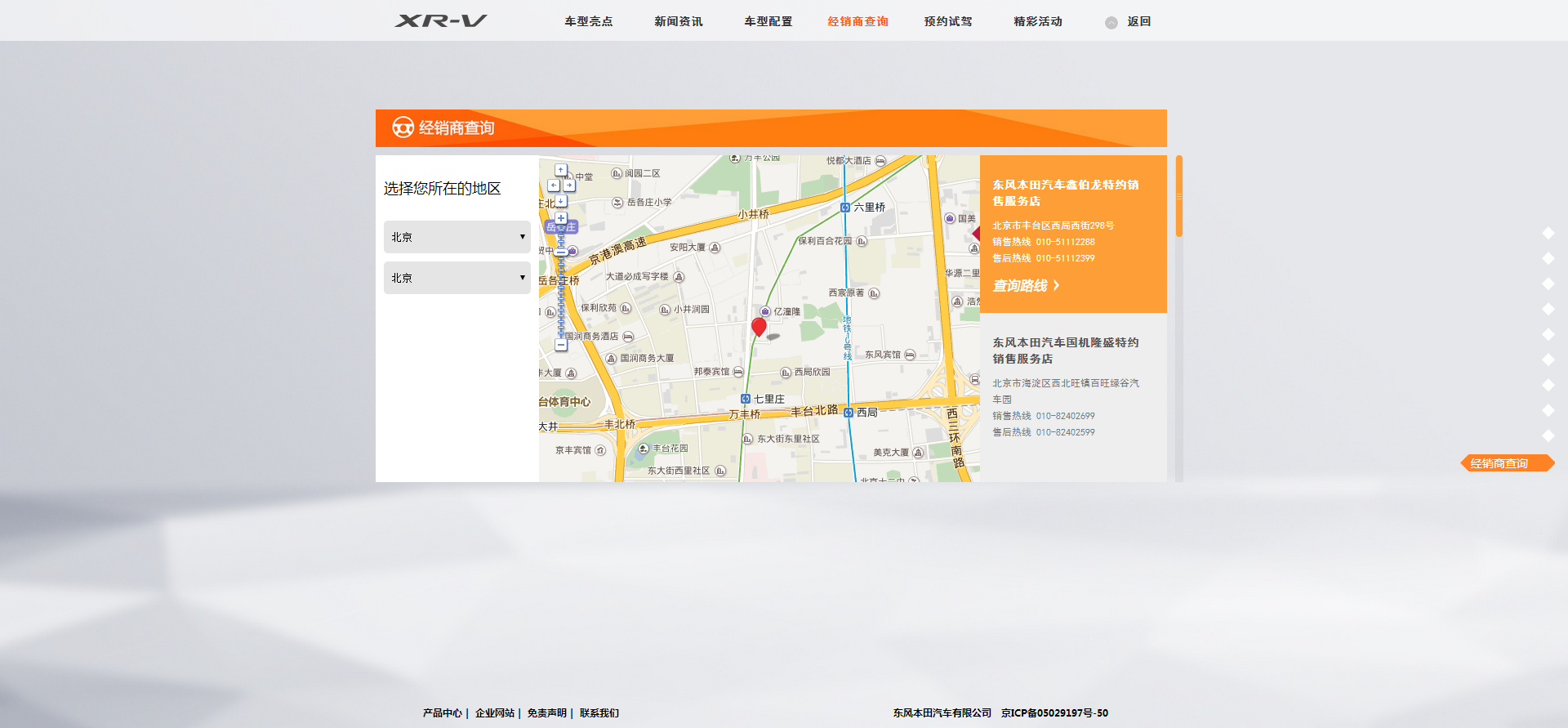Click the after-sales hotline 010-82402599

1065,432
